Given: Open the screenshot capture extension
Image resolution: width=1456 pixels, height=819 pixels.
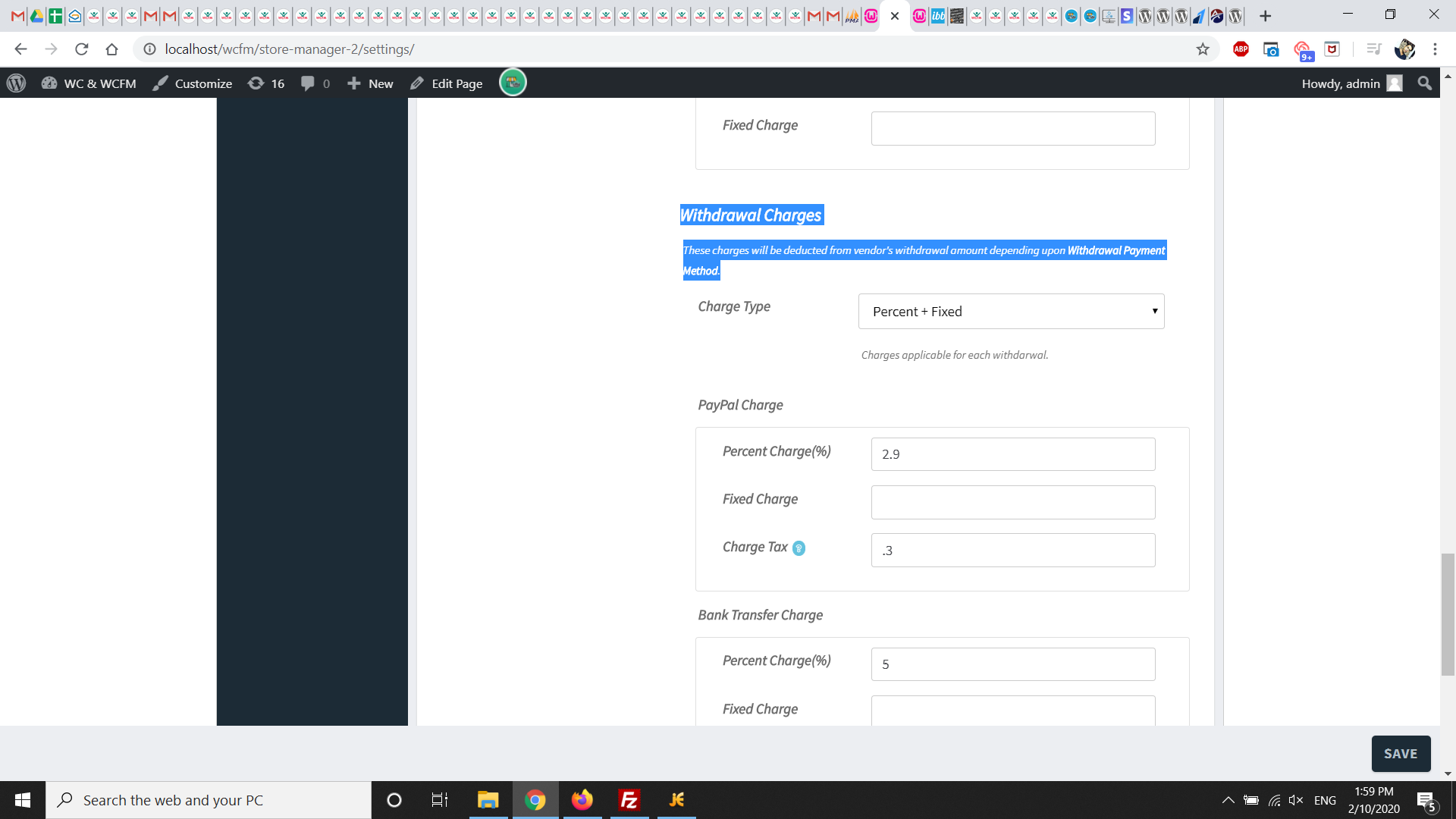Looking at the screenshot, I should coord(1271,49).
